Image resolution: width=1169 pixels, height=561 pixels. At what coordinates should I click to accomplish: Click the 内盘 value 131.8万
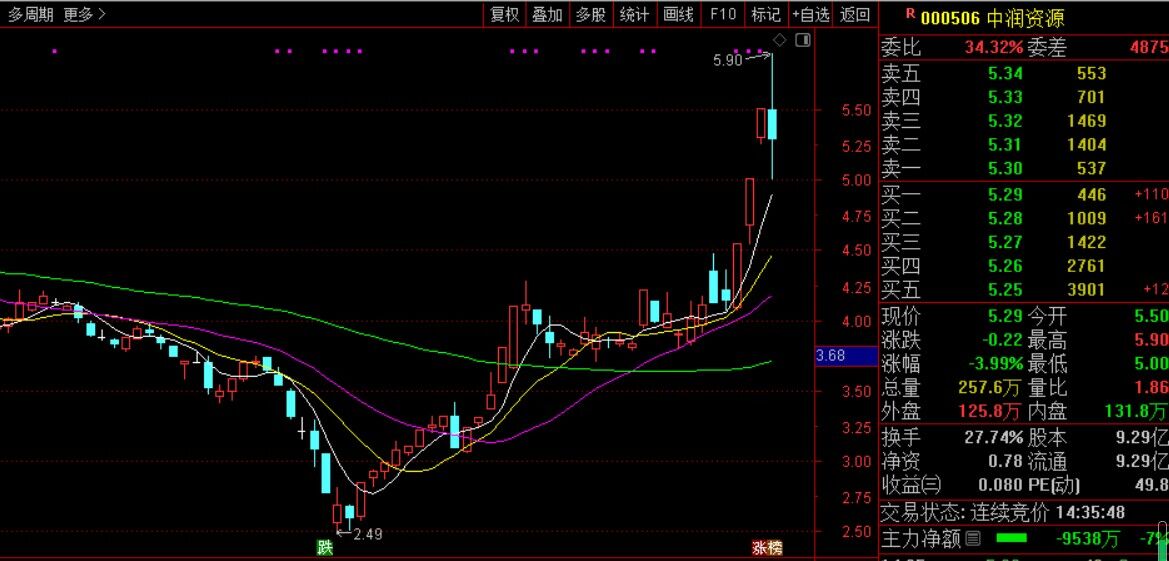[x=1136, y=411]
